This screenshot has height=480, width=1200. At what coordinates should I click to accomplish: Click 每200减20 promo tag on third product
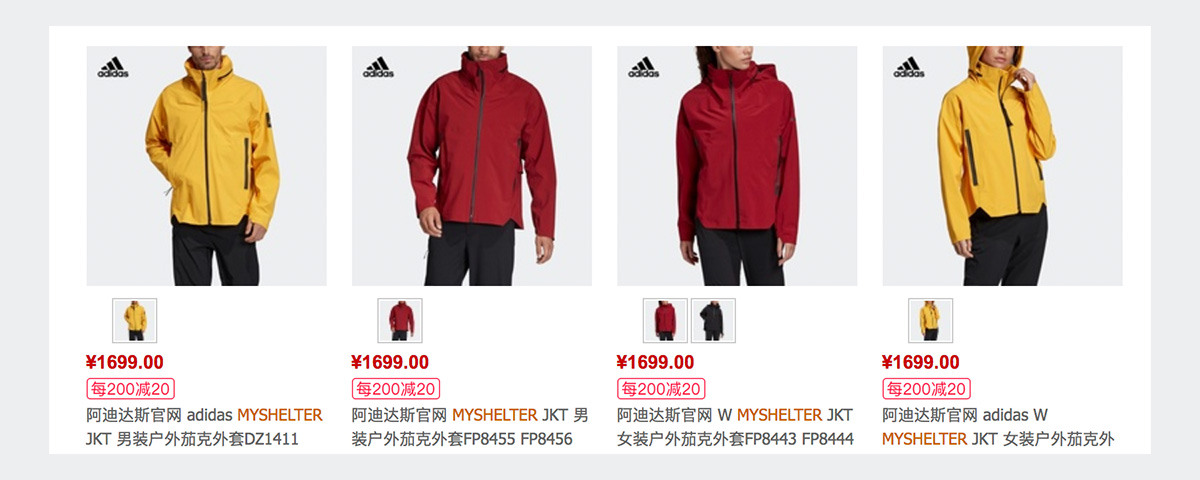[x=661, y=389]
